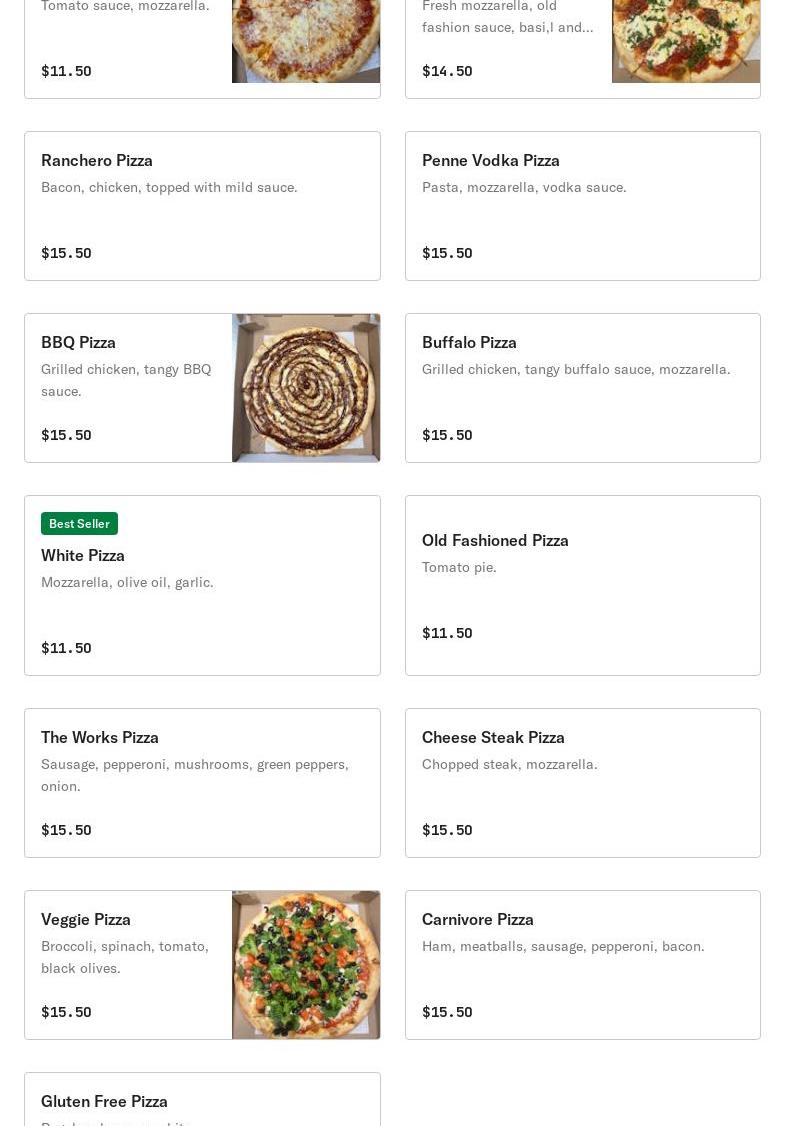Open the Buffalo Pizza menu card
This screenshot has width=785, height=1126.
582,388
